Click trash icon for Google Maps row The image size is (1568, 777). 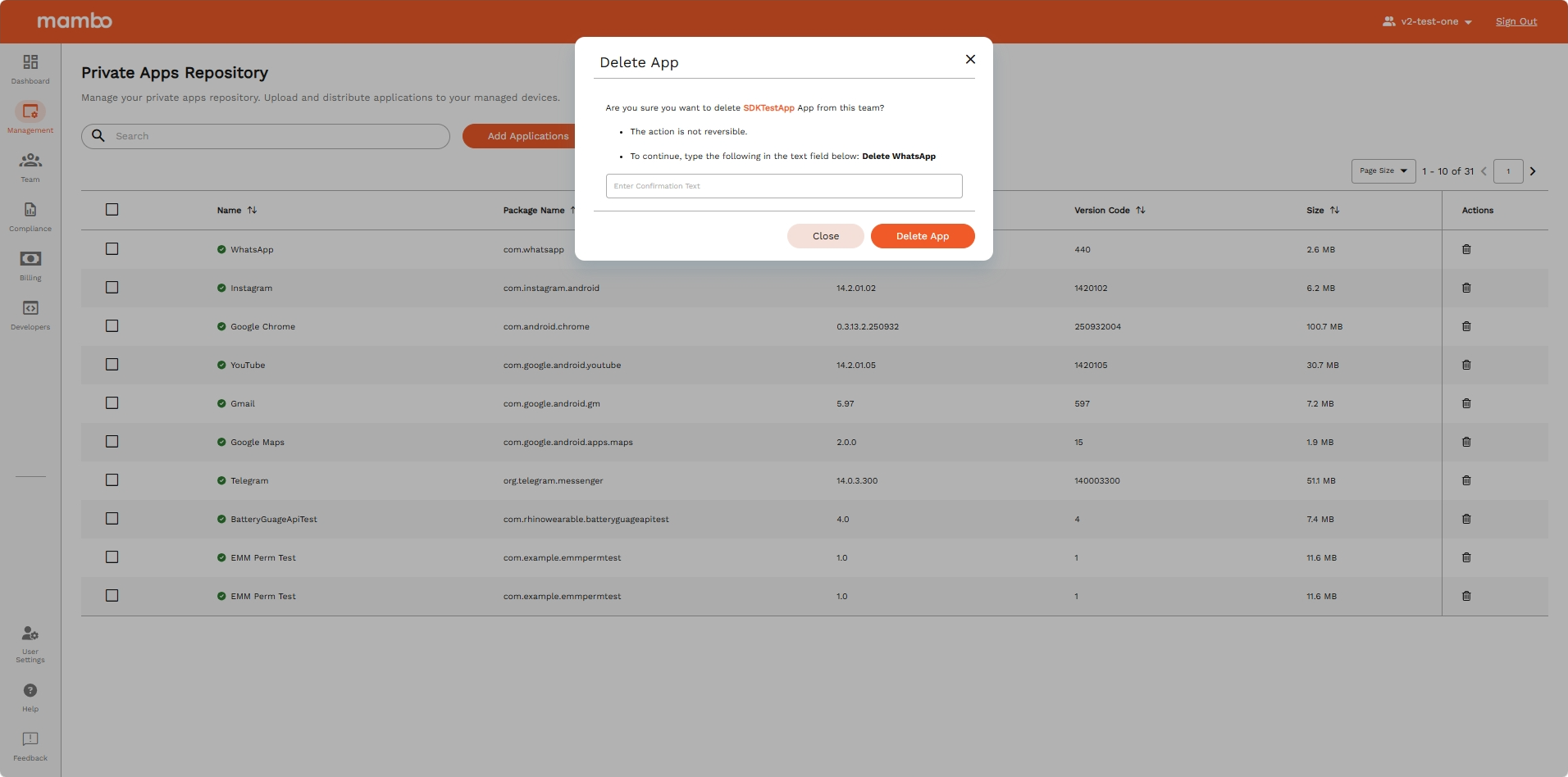click(1466, 442)
